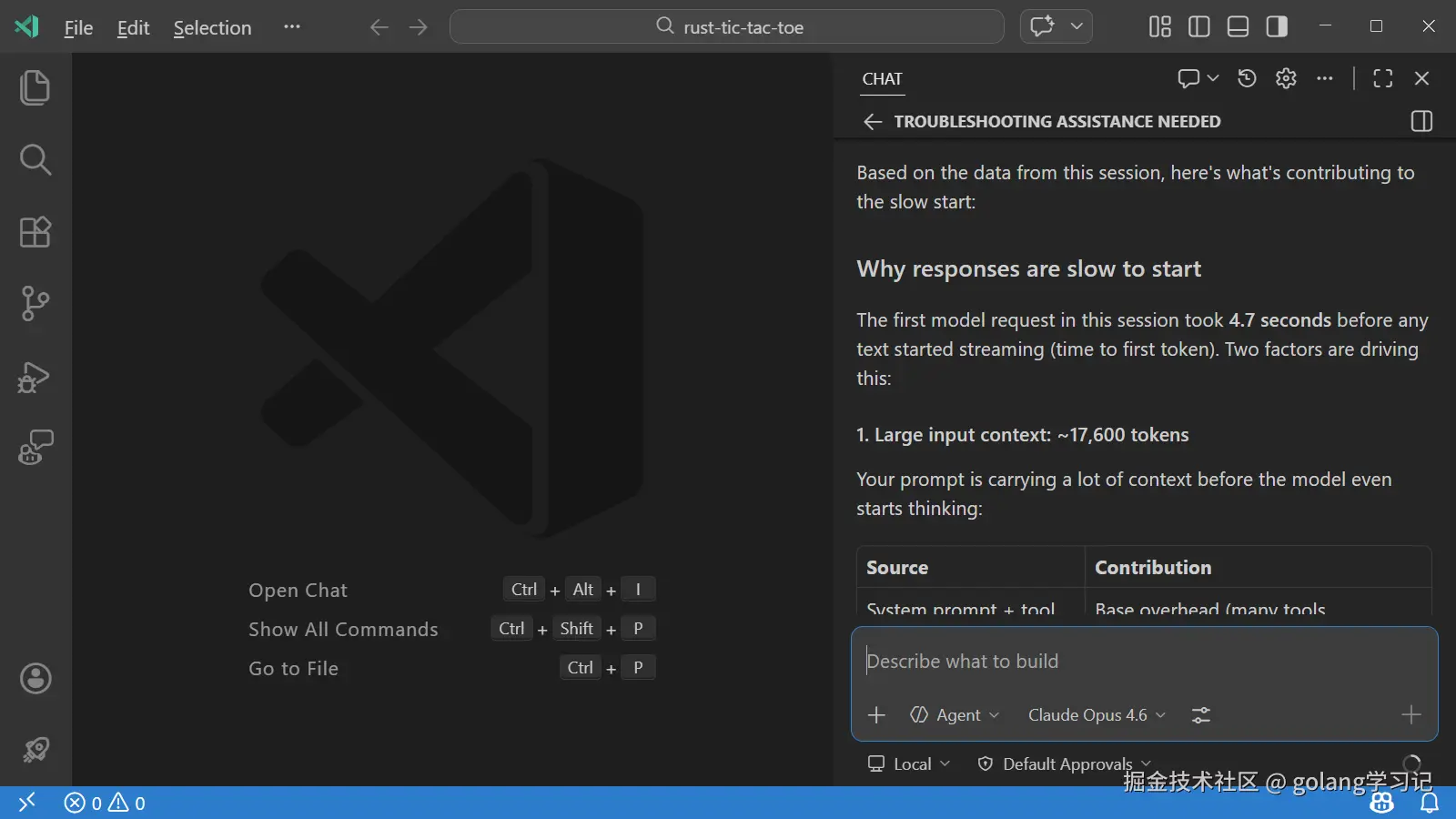Click the VS Code logo in title bar
The width and height of the screenshot is (1456, 819).
27,26
